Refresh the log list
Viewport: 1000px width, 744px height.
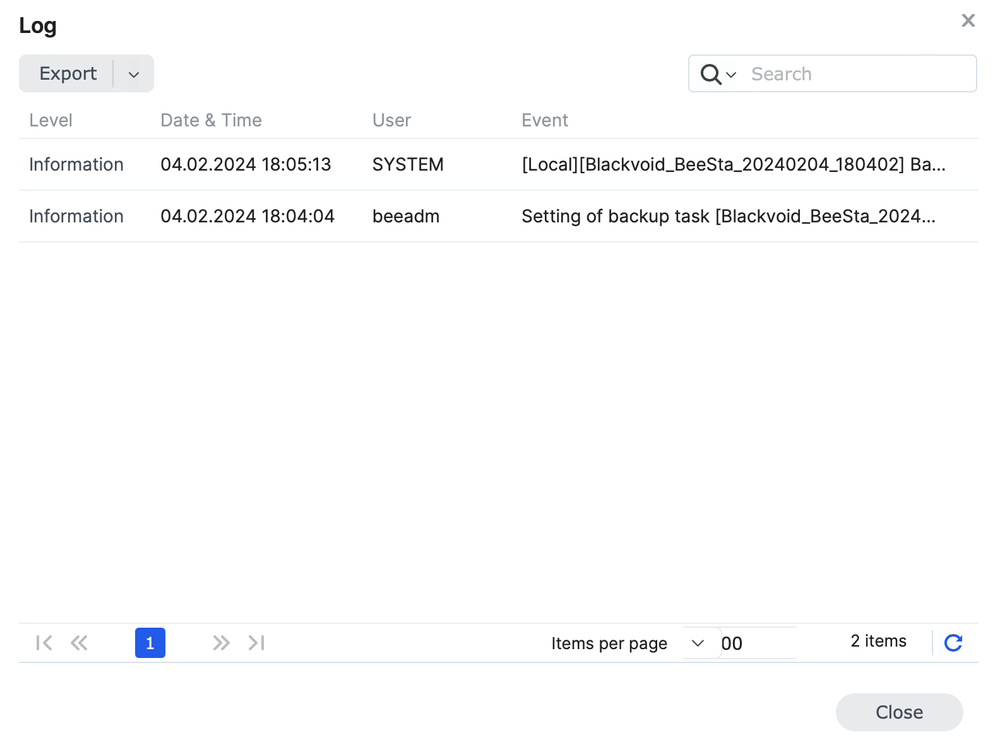click(x=953, y=643)
